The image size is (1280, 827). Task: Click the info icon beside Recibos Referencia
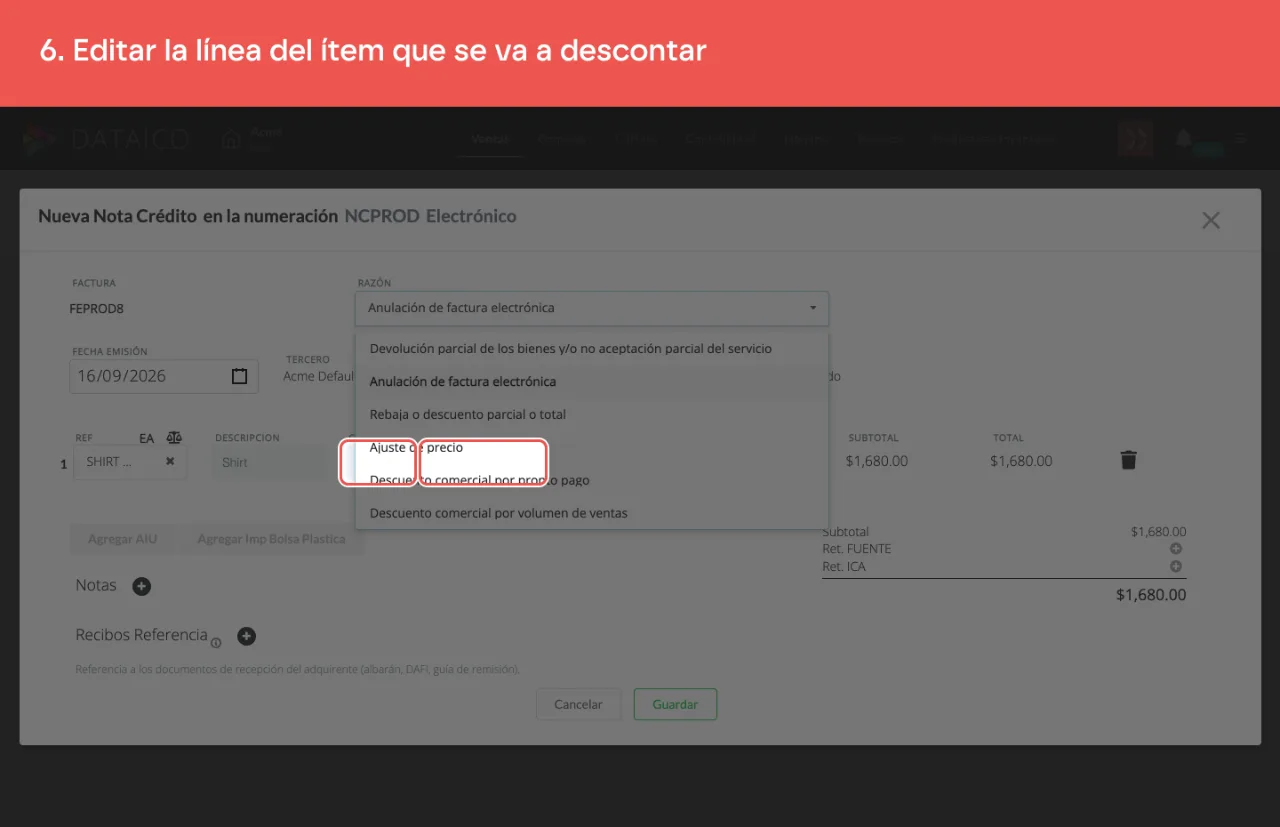click(216, 643)
